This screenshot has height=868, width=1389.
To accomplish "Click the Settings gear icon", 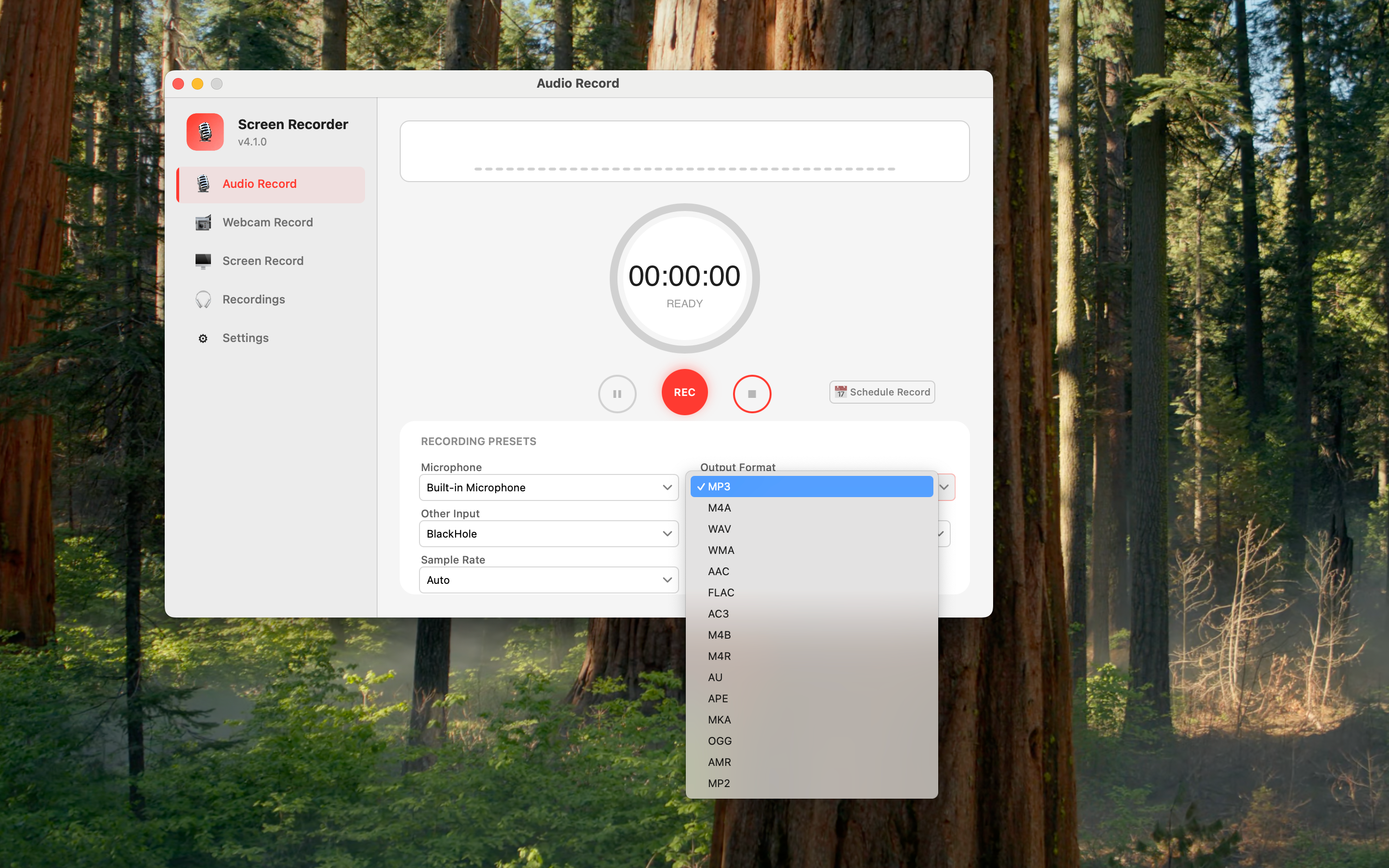I will [x=203, y=339].
